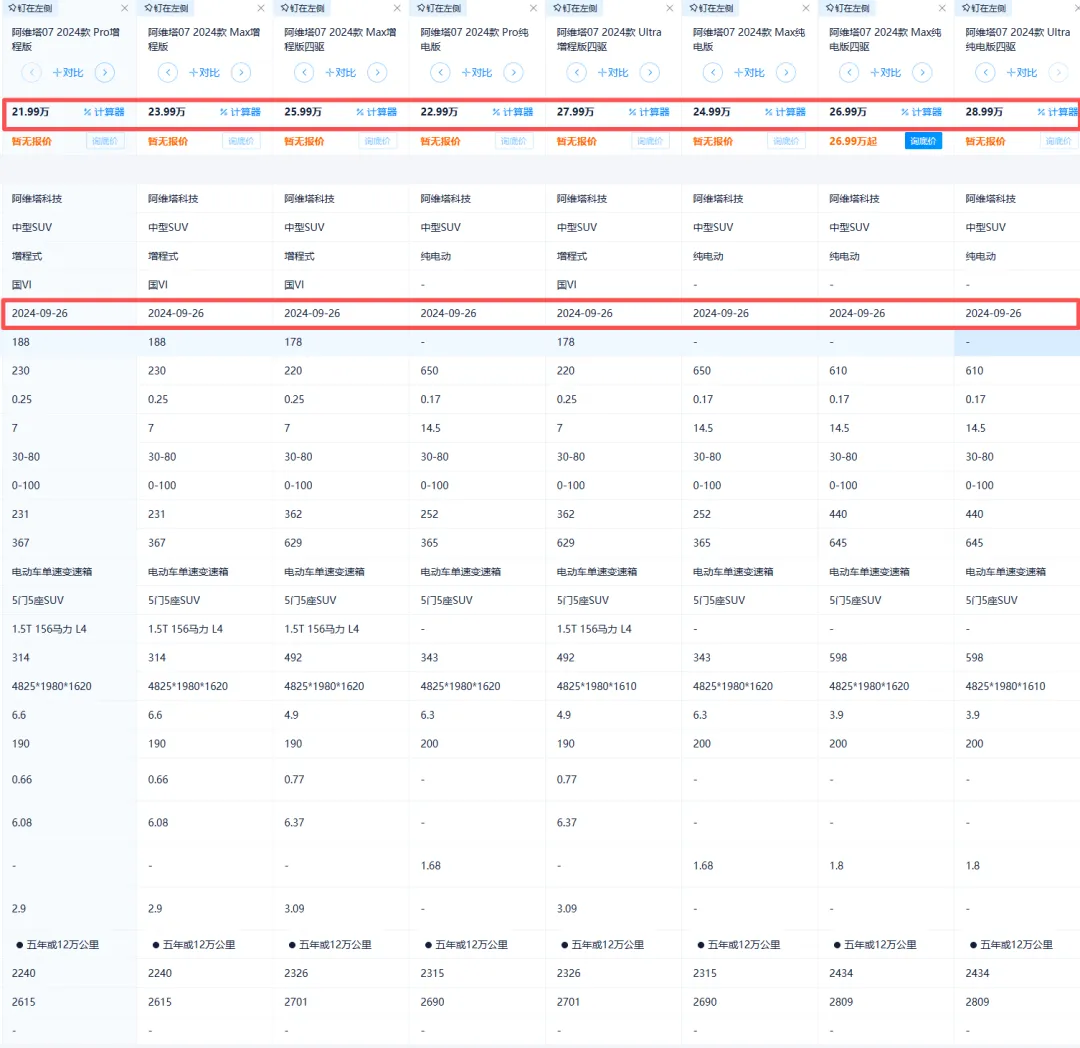Click +对比 under Max增程版四驱
This screenshot has height=1048, width=1080.
pyautogui.click(x=341, y=72)
